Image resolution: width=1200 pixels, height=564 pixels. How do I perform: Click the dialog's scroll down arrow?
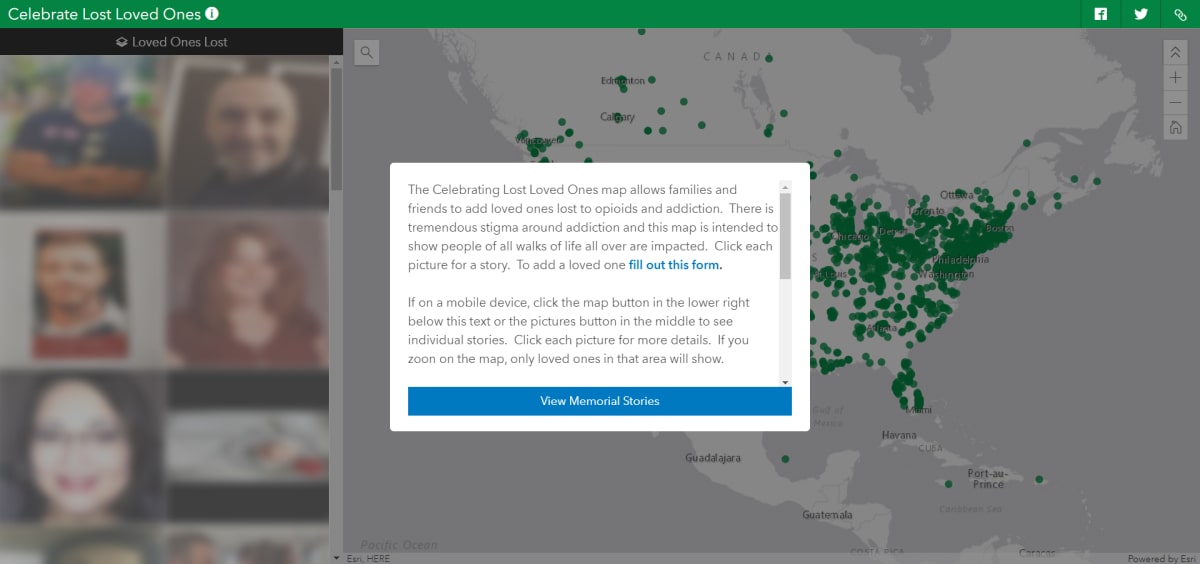point(785,382)
